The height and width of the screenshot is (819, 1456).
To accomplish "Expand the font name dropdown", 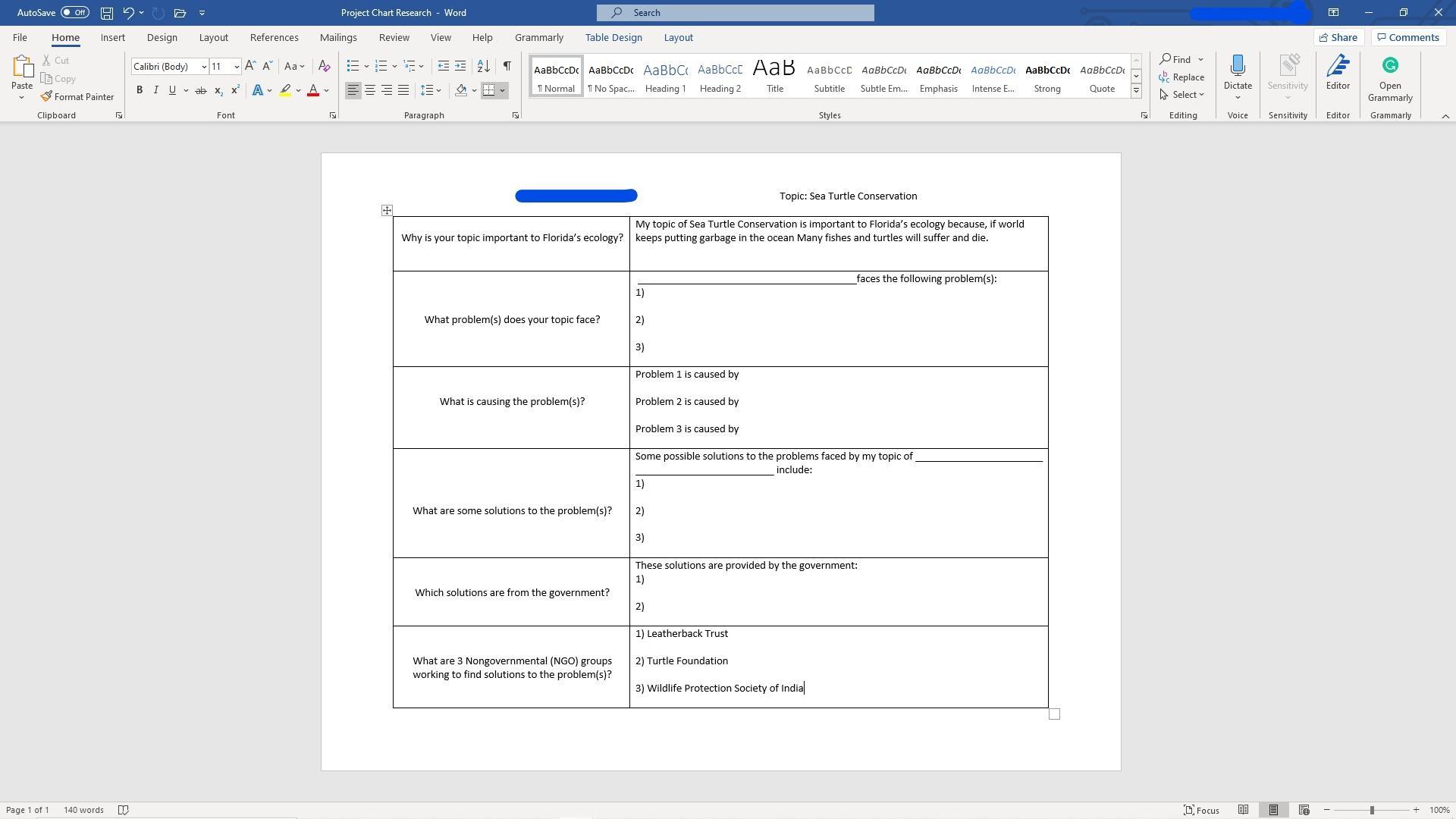I will tap(203, 67).
